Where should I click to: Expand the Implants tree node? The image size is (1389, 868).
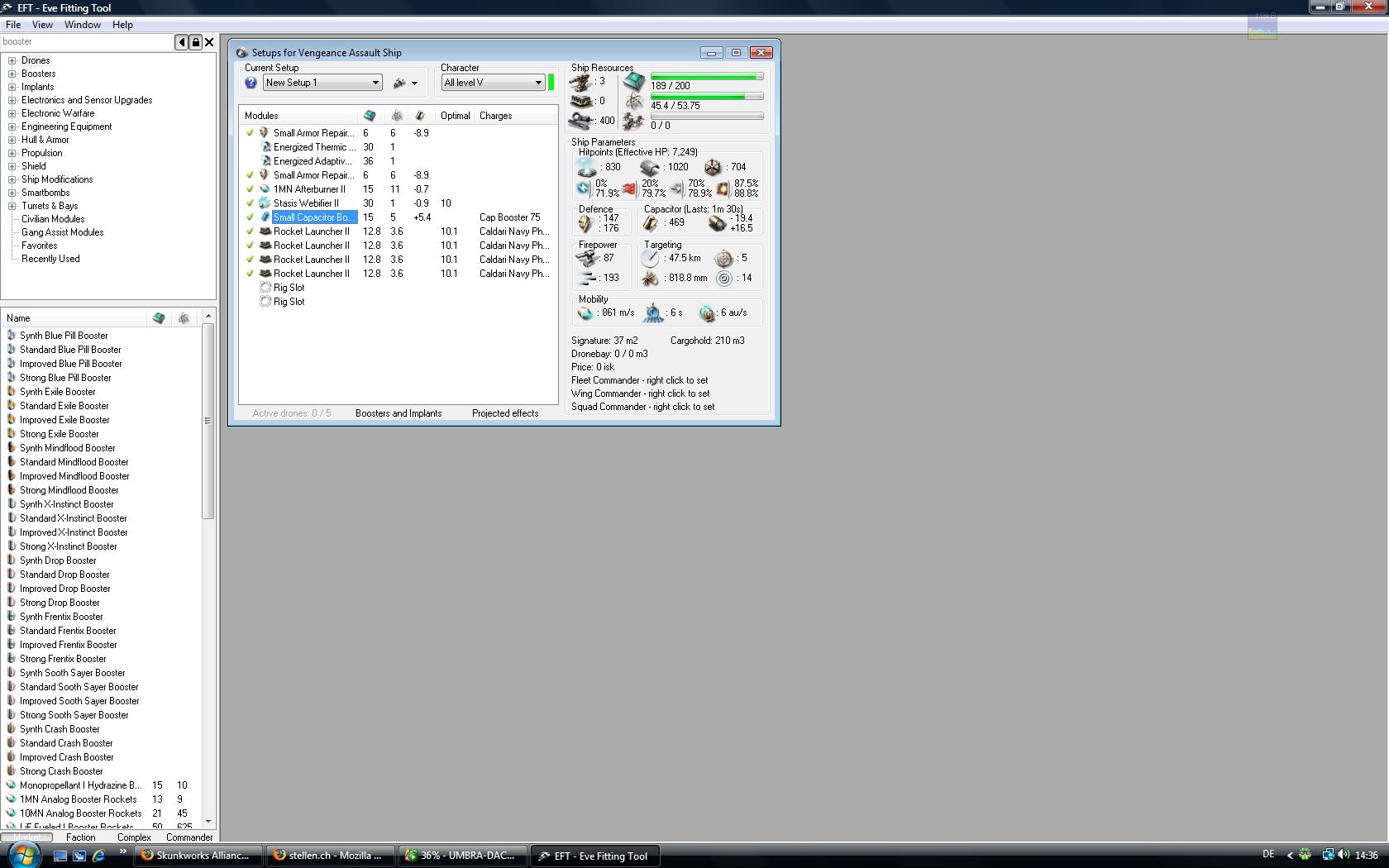[12, 87]
